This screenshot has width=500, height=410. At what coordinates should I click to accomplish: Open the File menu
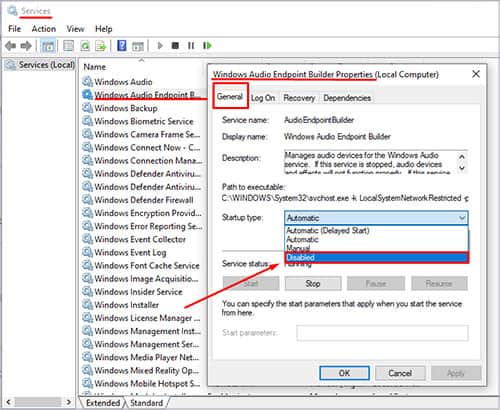click(14, 29)
